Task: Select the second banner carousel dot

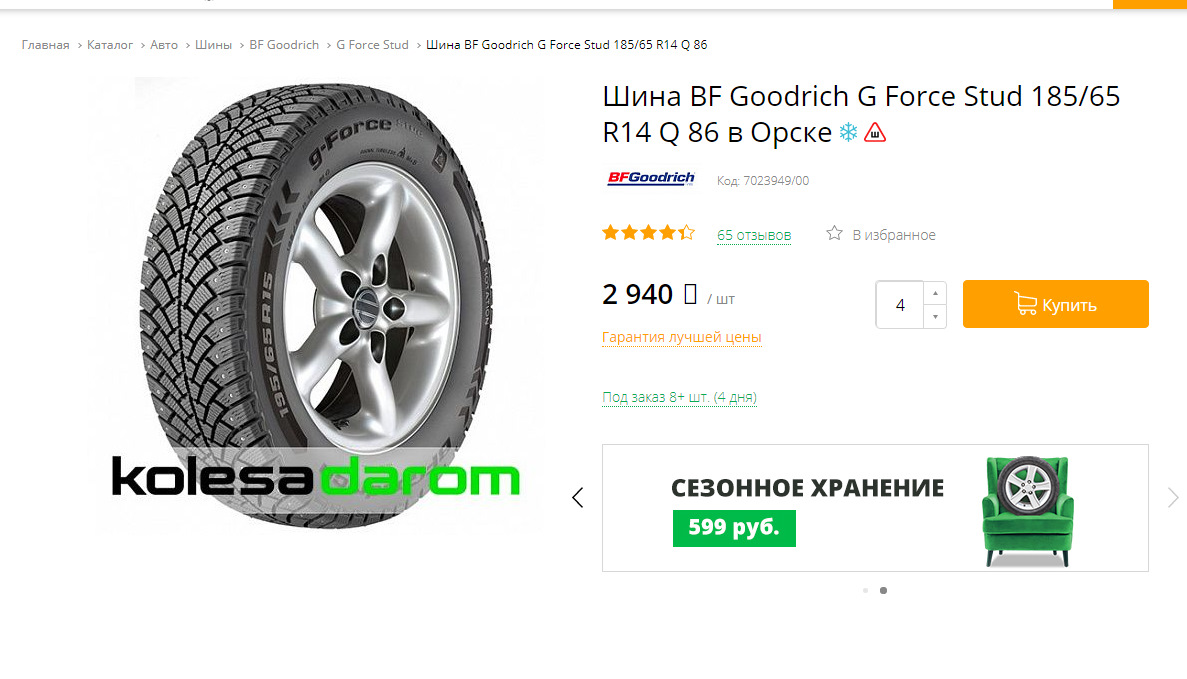Action: (883, 590)
